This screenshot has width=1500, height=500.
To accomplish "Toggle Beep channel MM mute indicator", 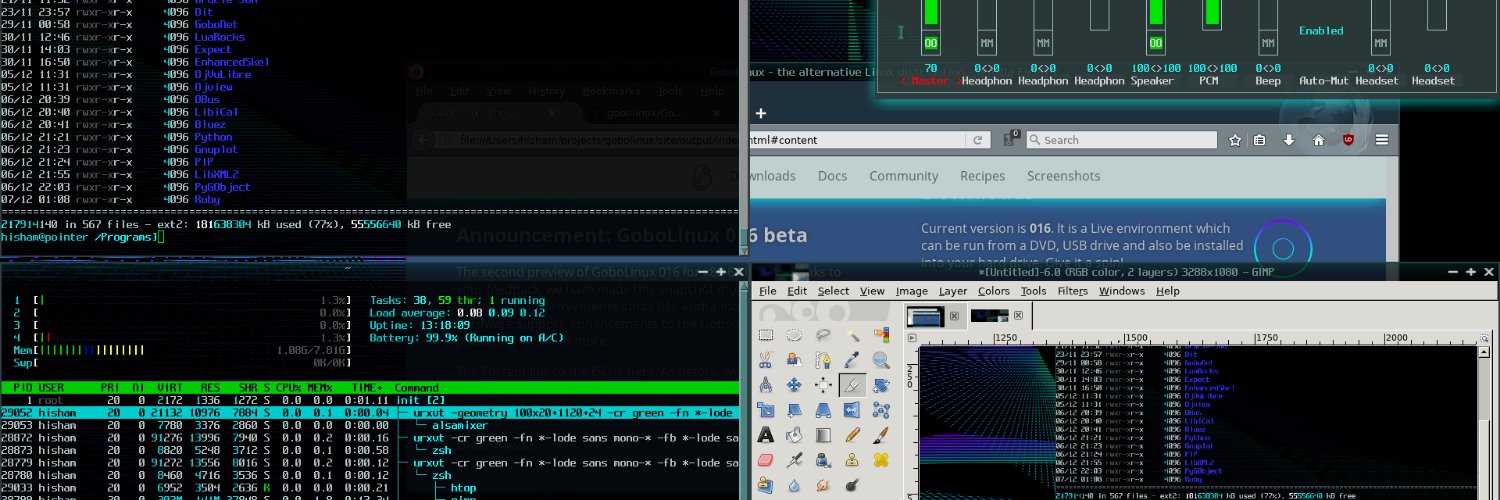I will tap(1268, 44).
